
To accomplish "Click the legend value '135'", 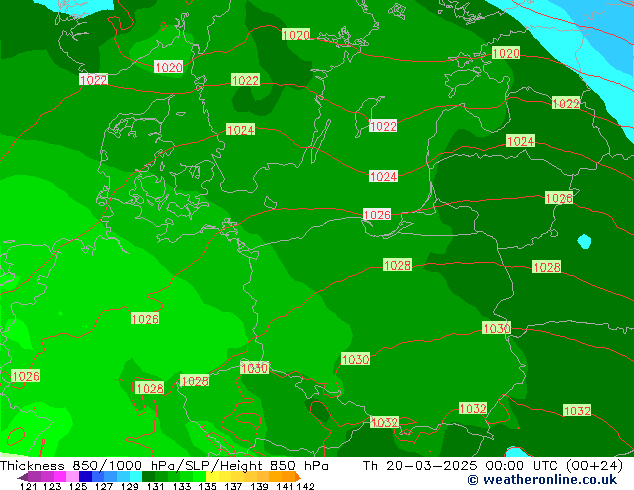I will coord(207,486).
